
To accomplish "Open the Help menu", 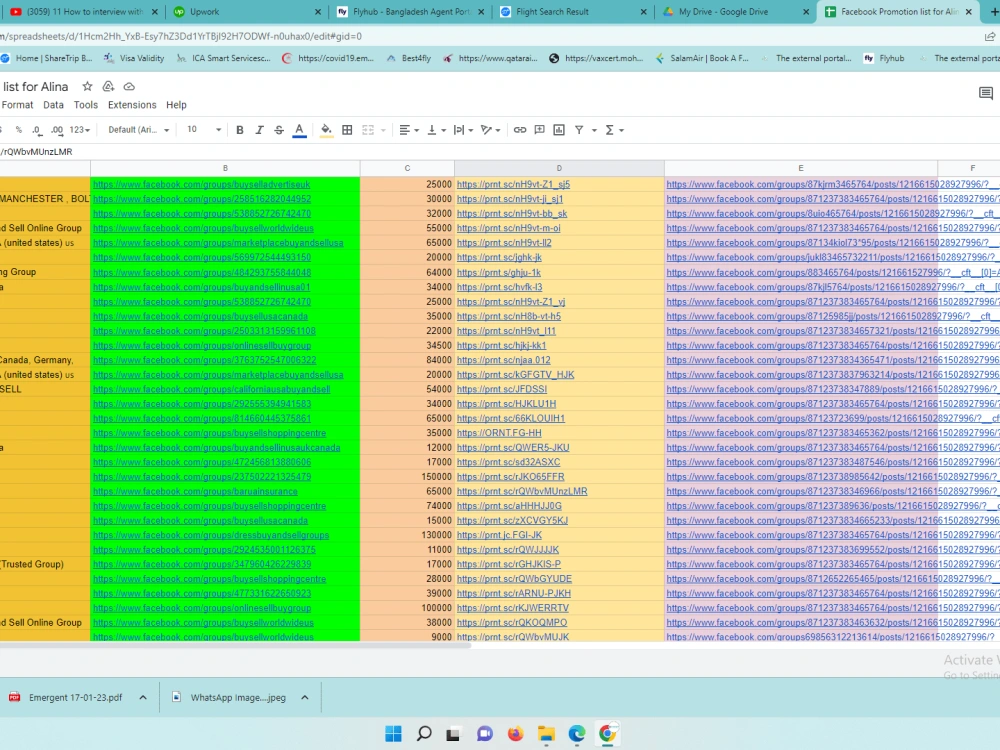I will coord(176,105).
